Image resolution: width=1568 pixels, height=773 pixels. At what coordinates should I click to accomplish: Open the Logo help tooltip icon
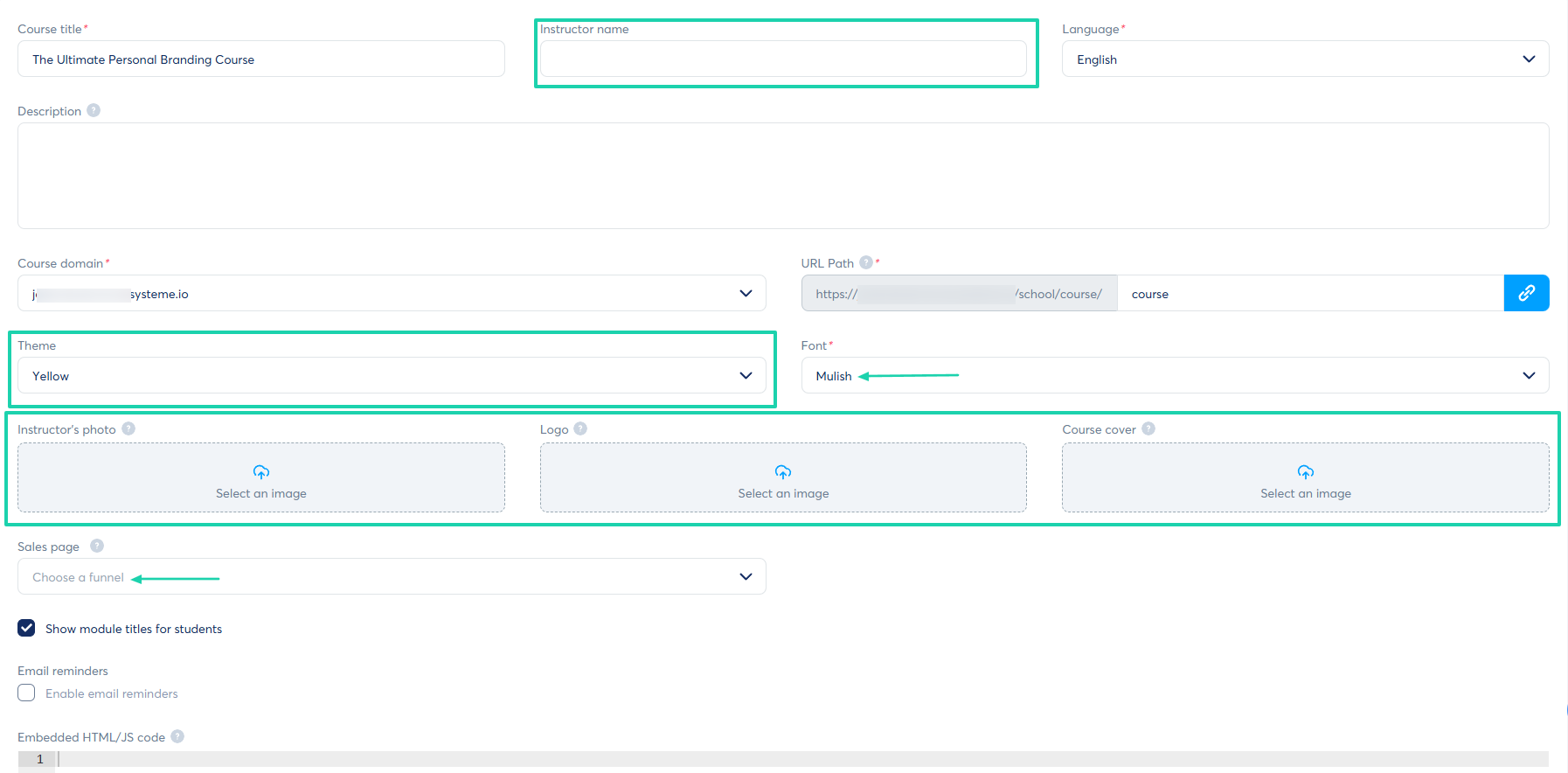[580, 428]
